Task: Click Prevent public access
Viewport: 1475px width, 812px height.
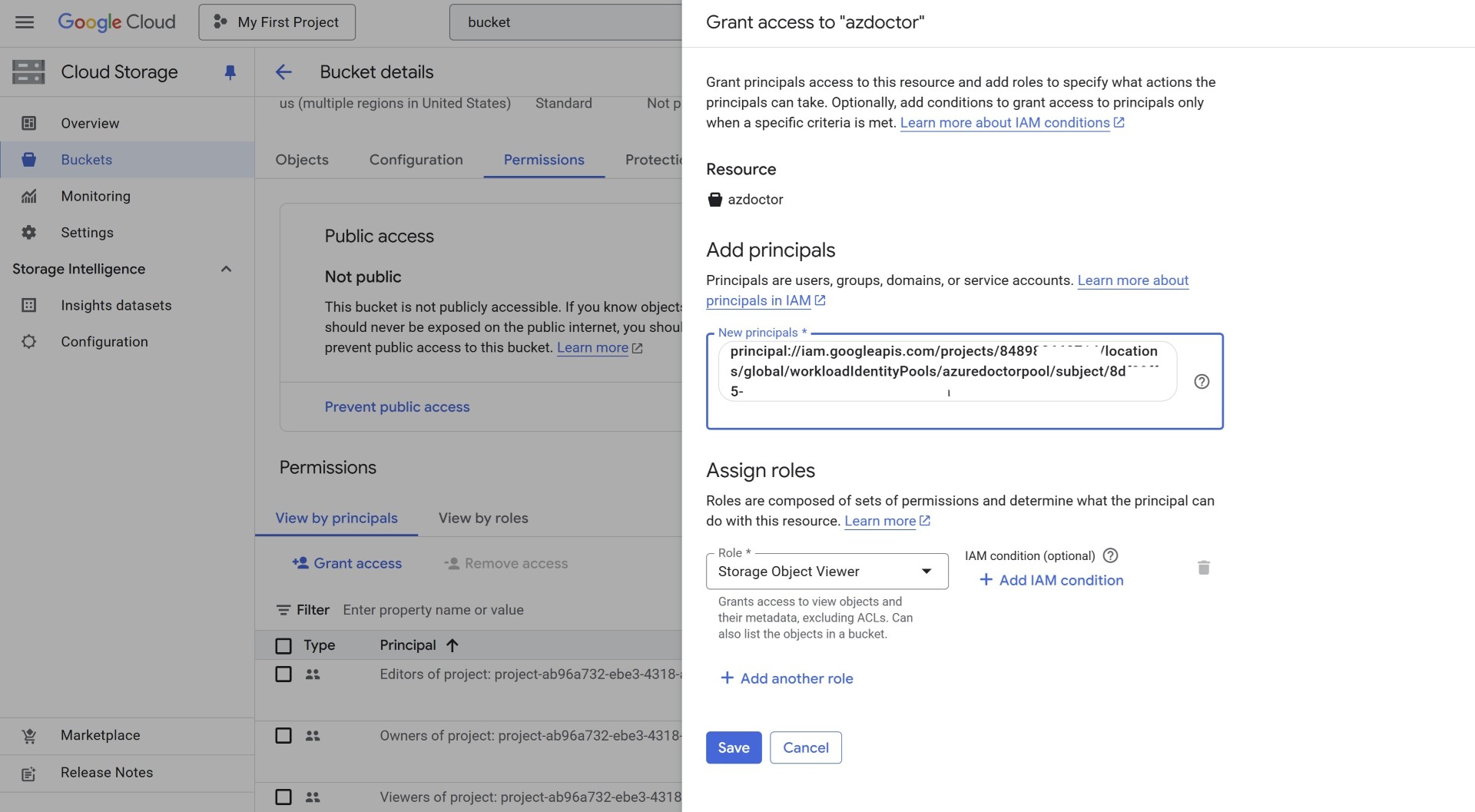Action: pyautogui.click(x=397, y=406)
